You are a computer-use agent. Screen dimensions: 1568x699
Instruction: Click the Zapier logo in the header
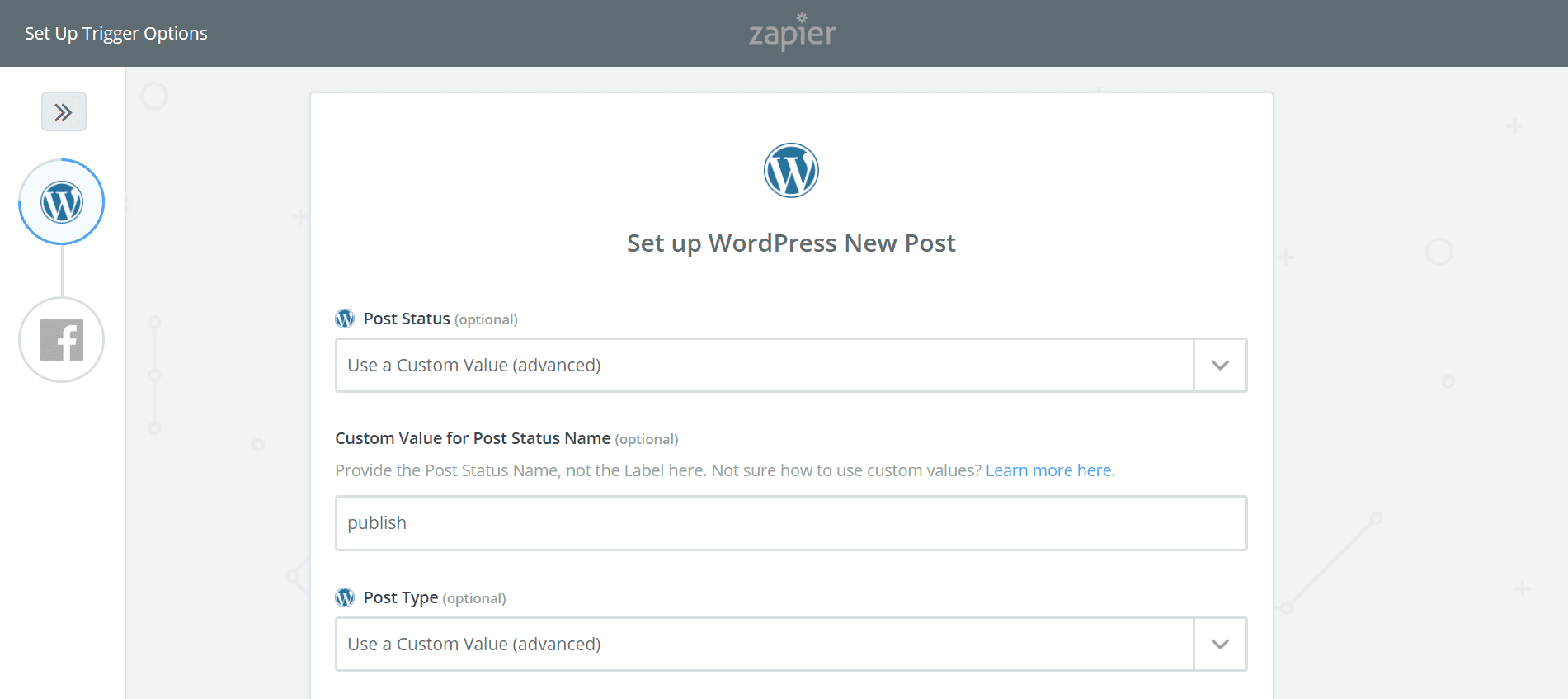789,33
